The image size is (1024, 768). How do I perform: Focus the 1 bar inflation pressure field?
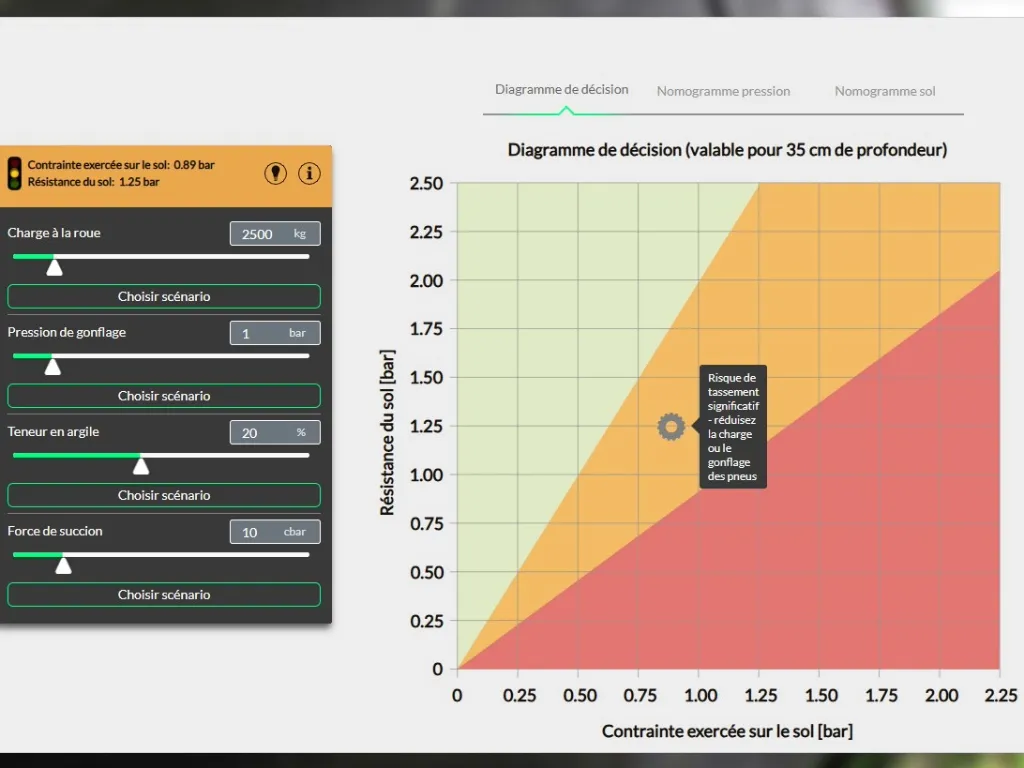tap(275, 333)
